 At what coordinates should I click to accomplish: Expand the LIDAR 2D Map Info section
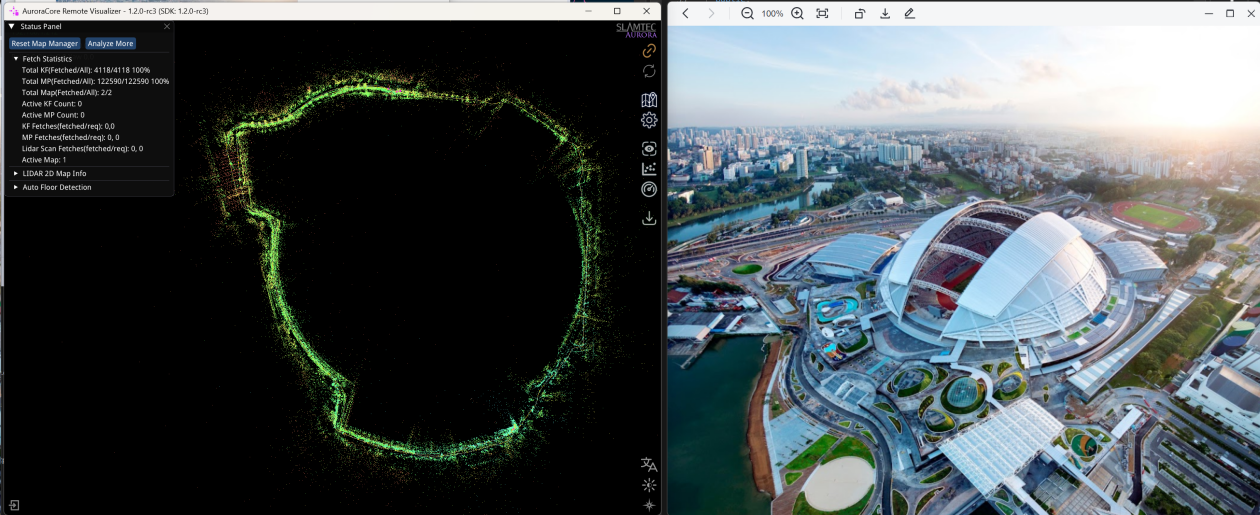click(16, 173)
